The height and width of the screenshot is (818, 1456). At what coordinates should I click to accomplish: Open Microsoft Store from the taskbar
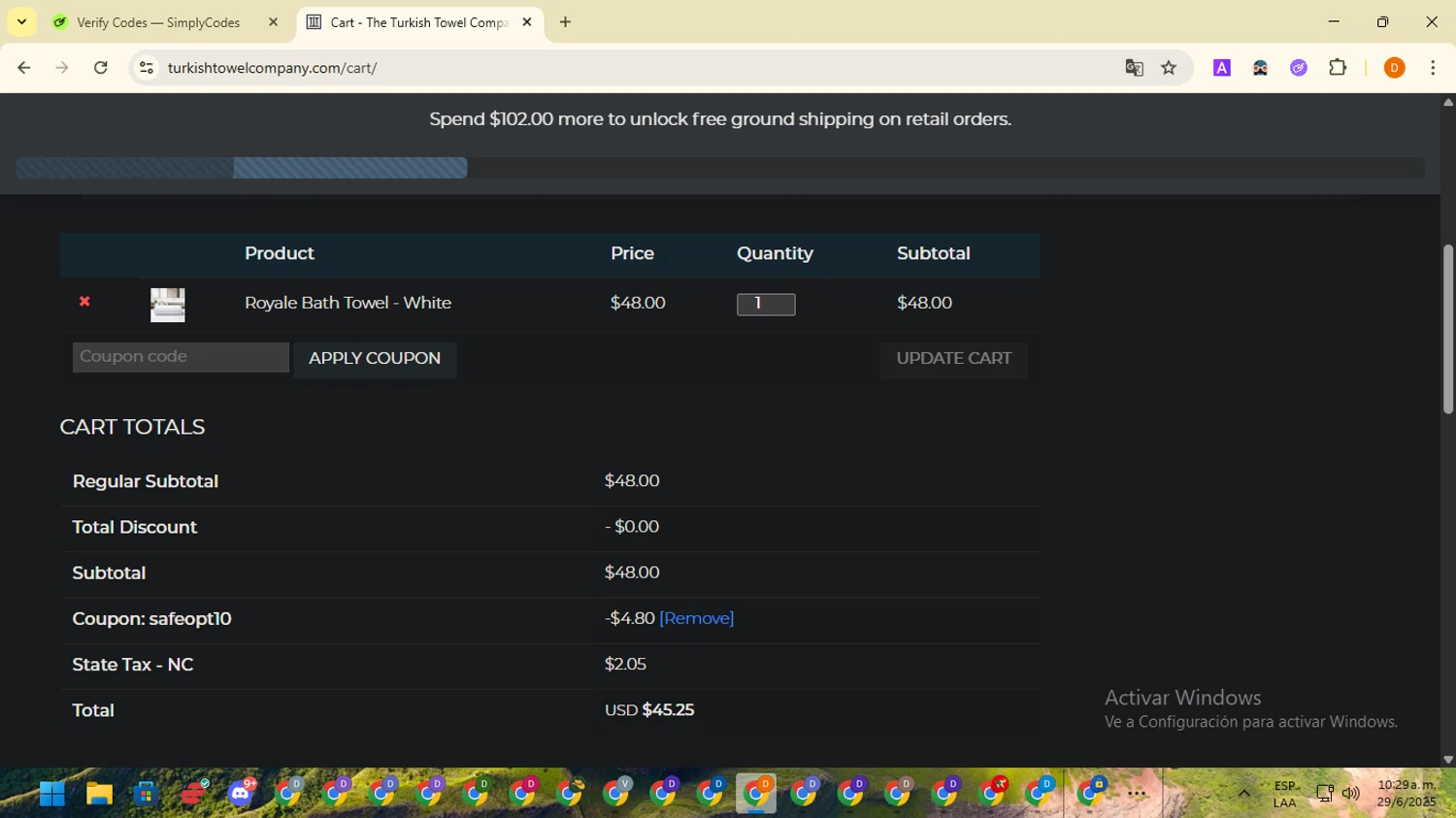[x=146, y=794]
